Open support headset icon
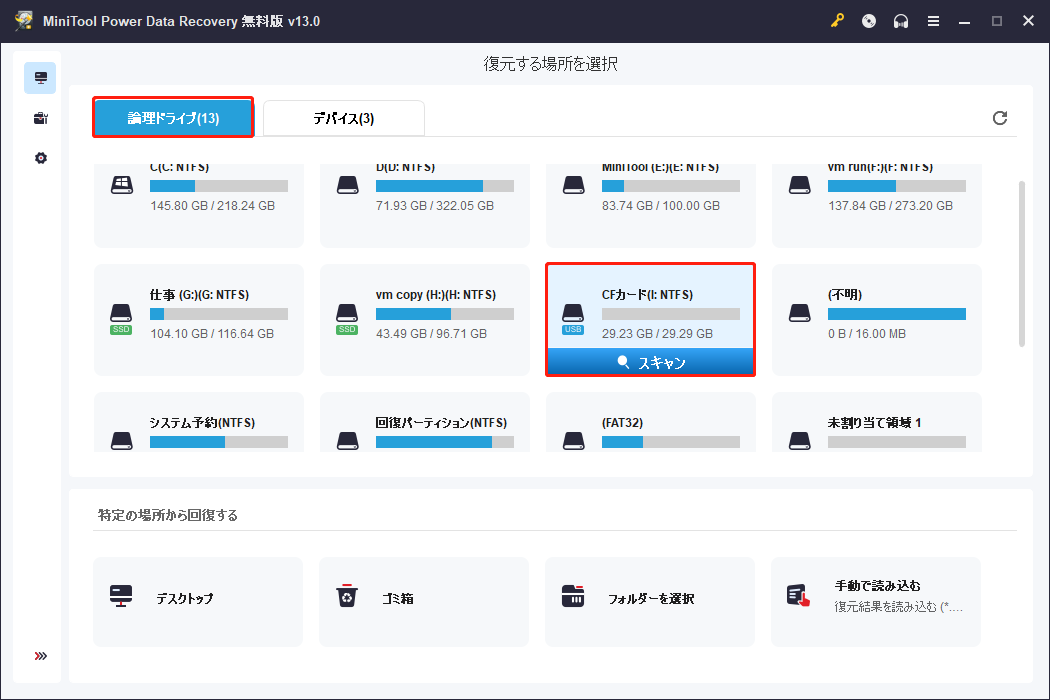Screen dimensions: 1050x700 (901, 21)
